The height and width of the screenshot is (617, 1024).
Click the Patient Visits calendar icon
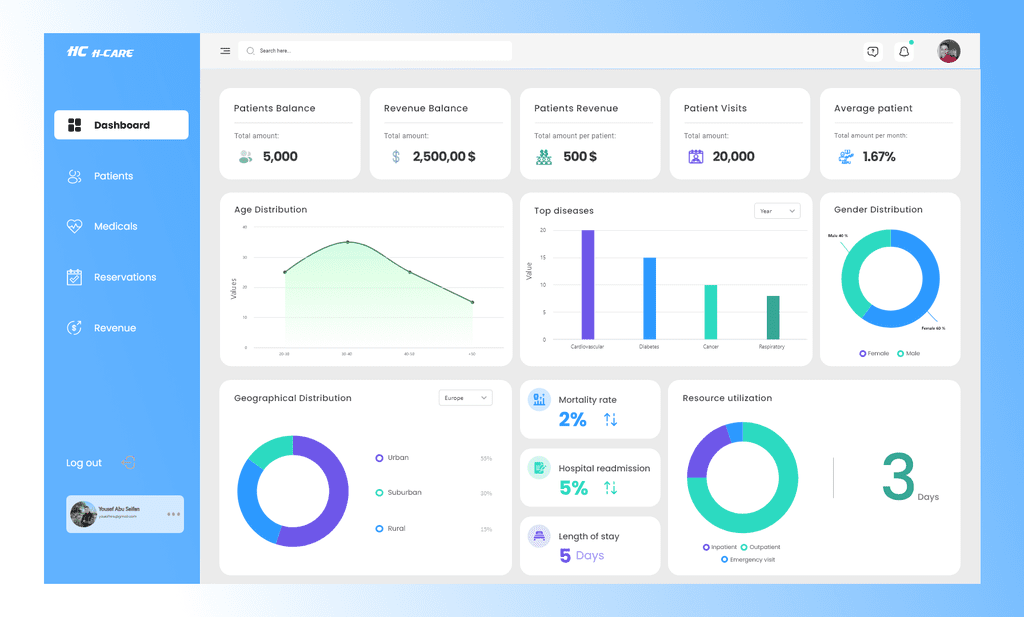tap(696, 157)
